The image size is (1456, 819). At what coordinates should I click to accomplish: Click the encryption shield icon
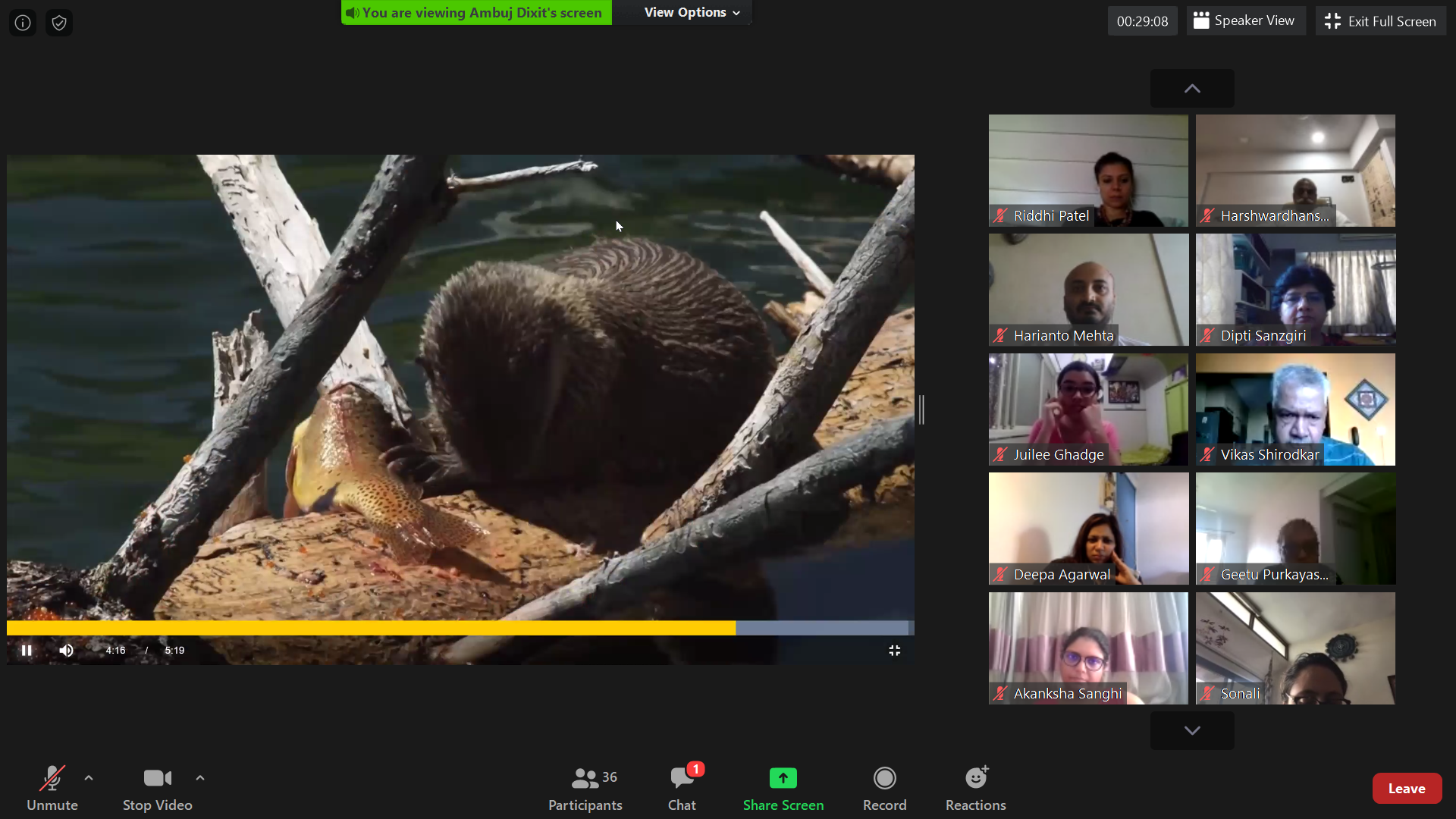pos(59,23)
